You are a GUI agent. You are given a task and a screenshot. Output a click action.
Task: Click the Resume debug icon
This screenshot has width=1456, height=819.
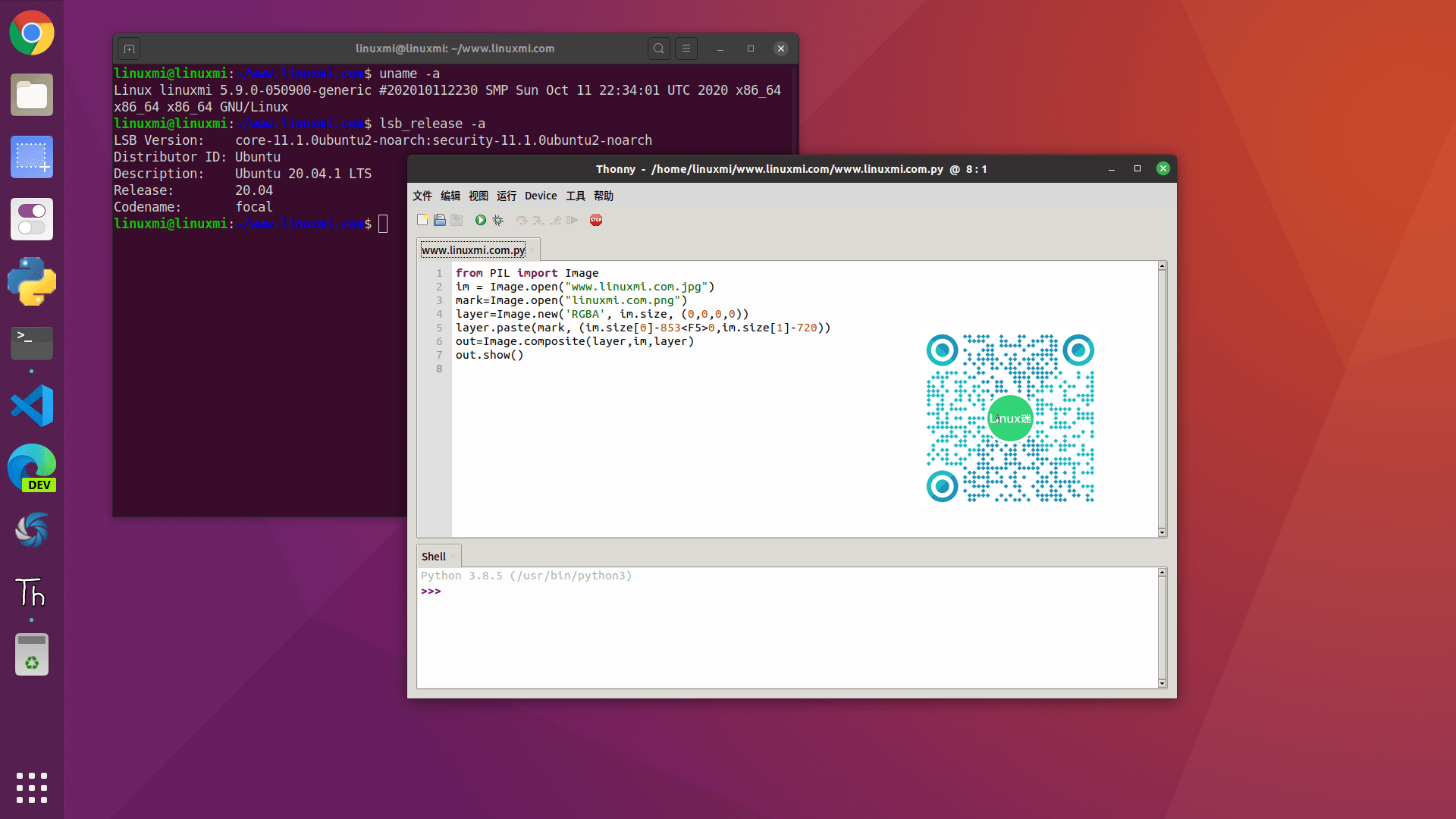(x=573, y=220)
